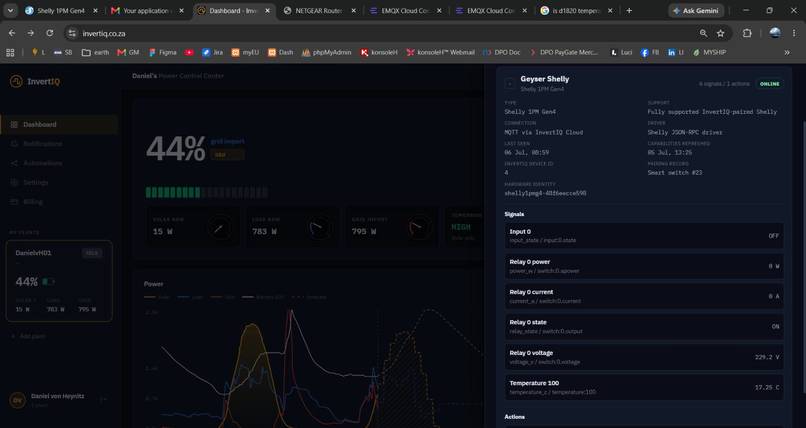
Task: Click the Add plant button
Action: point(28,336)
